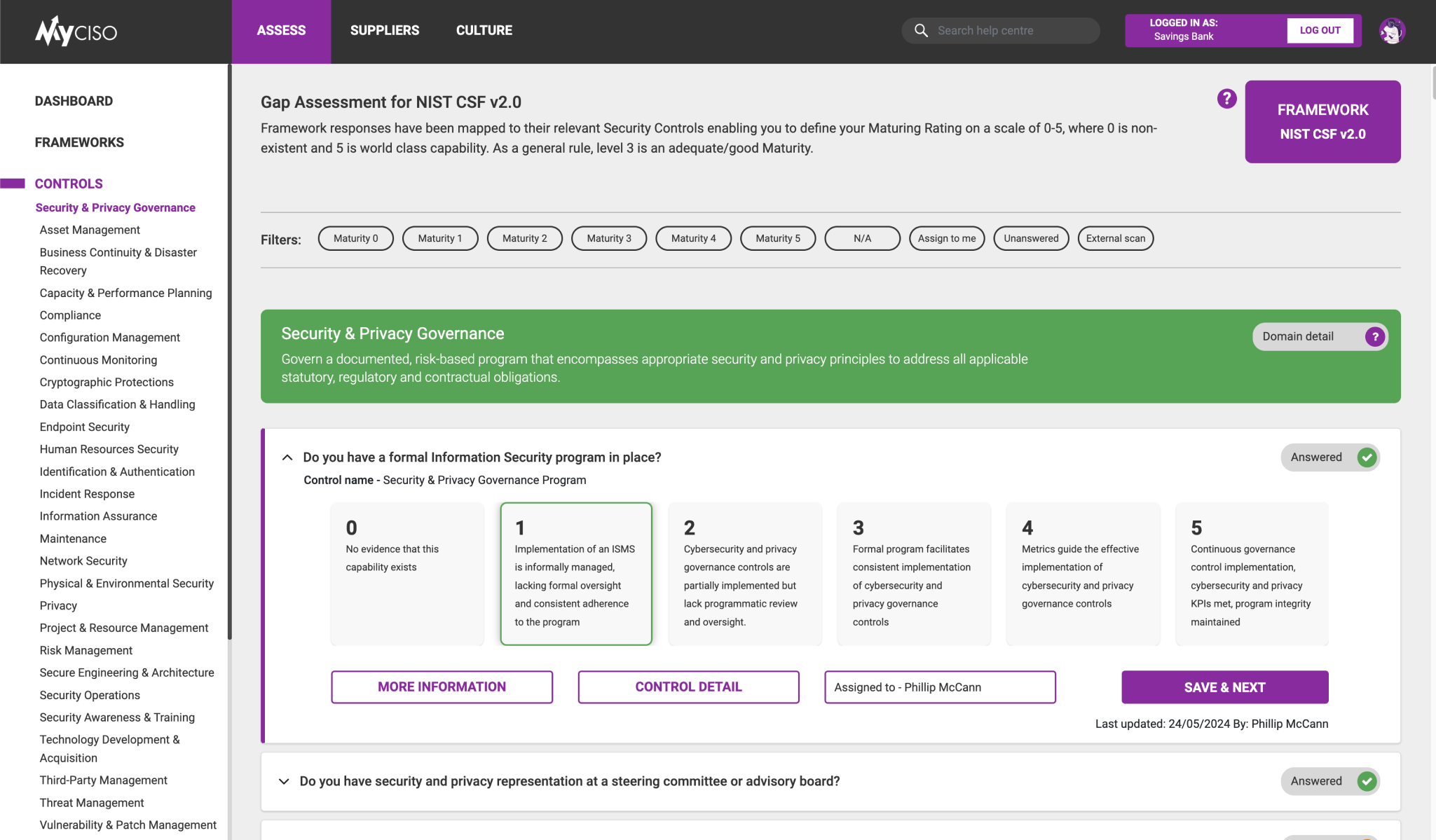Select maturity level 2 card

coord(744,574)
